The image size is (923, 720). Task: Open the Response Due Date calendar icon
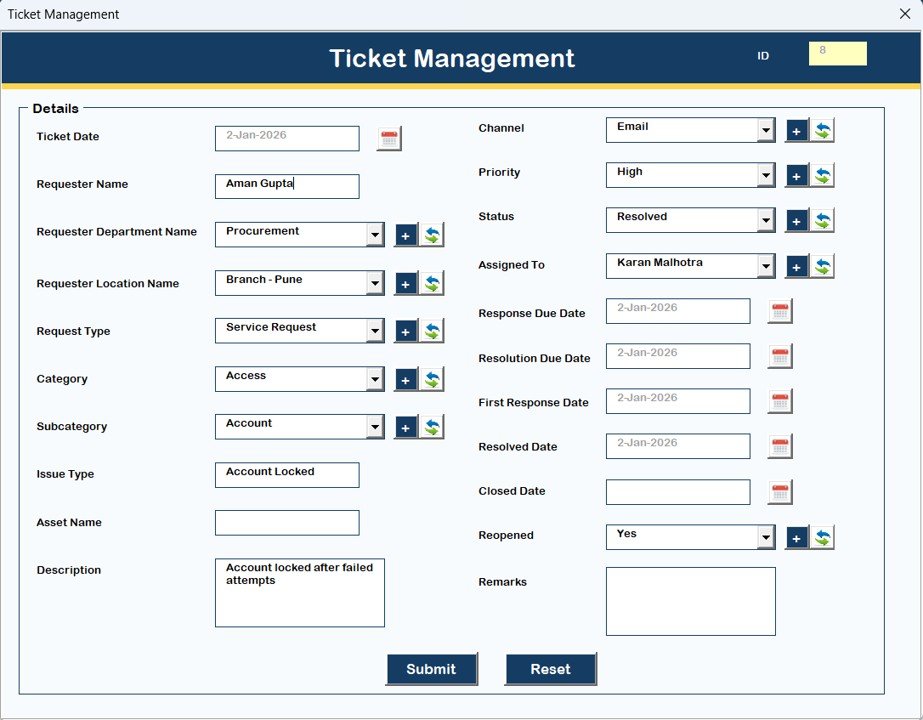tap(779, 310)
